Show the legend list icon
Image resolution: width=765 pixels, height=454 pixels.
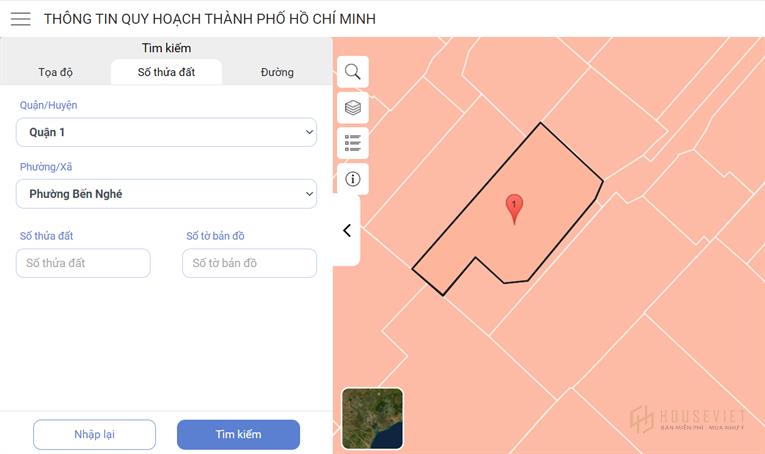(x=353, y=143)
